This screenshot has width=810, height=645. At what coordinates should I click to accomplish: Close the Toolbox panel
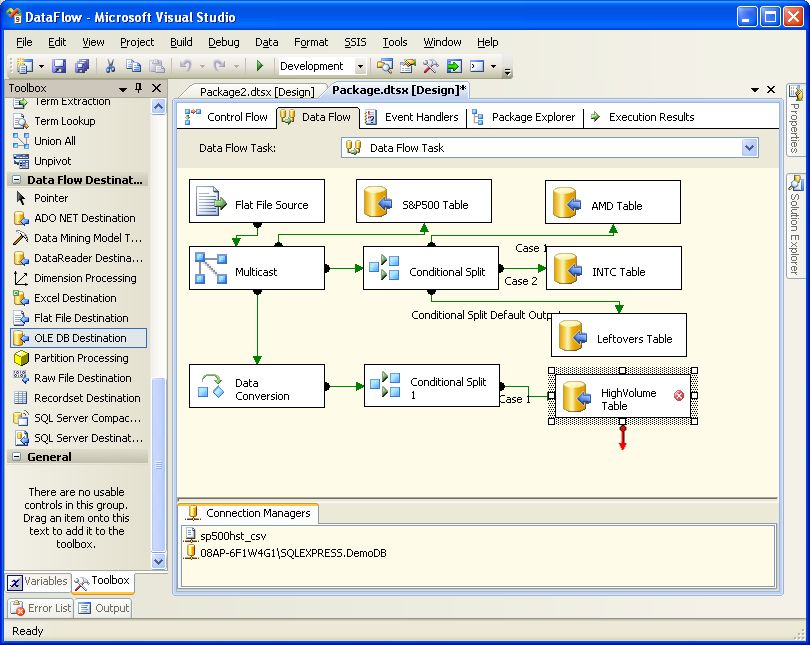click(157, 88)
